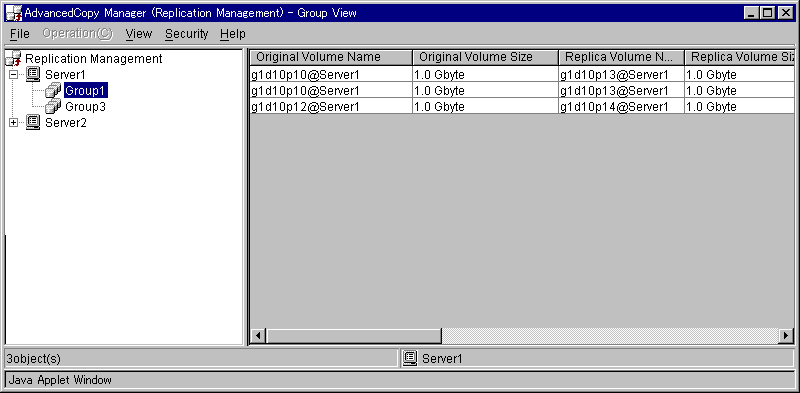The height and width of the screenshot is (393, 800).
Task: Click the Java Applet Window label
Action: pyautogui.click(x=60, y=380)
